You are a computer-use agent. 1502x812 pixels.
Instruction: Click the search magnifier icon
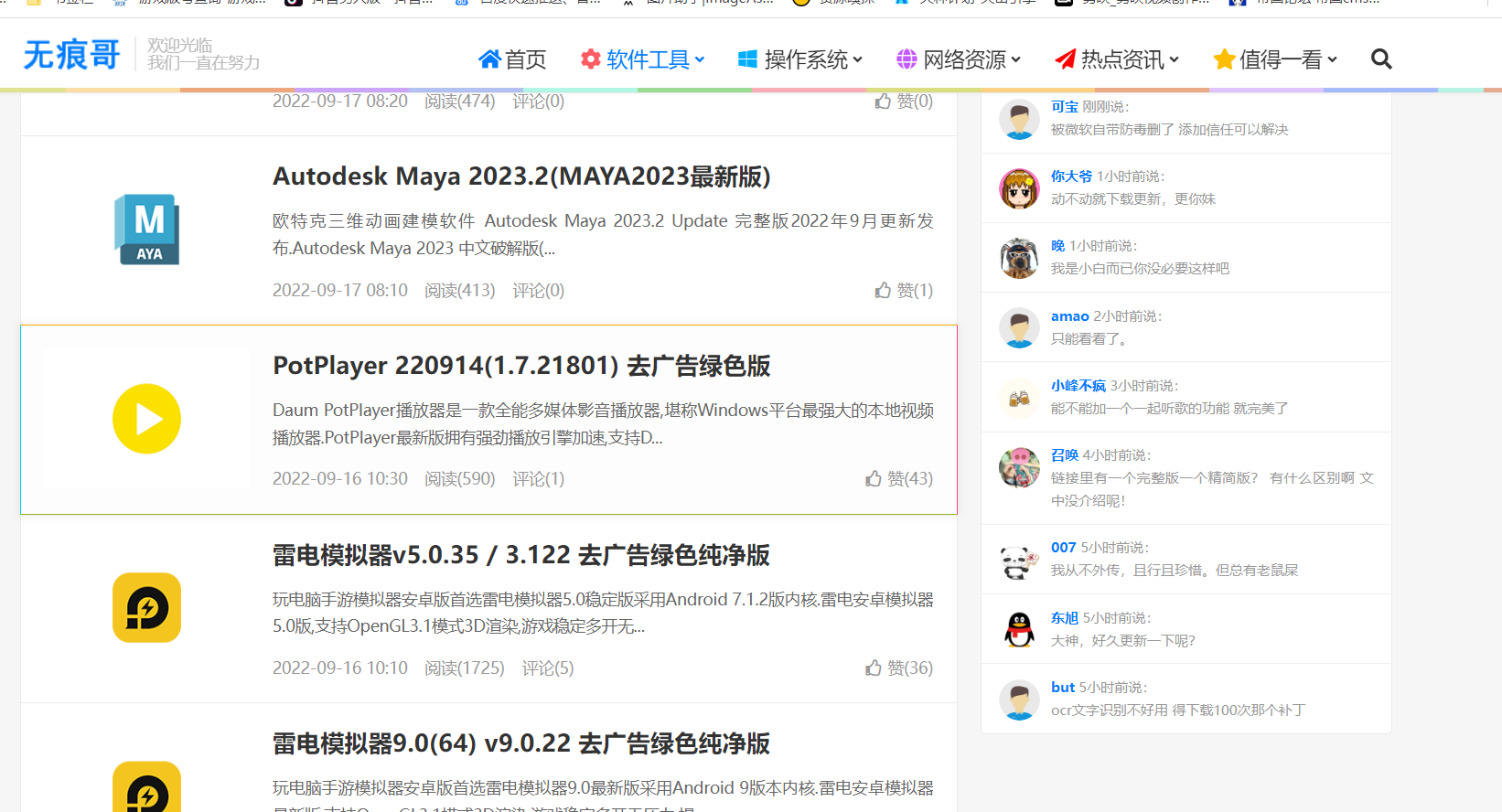coord(1381,59)
